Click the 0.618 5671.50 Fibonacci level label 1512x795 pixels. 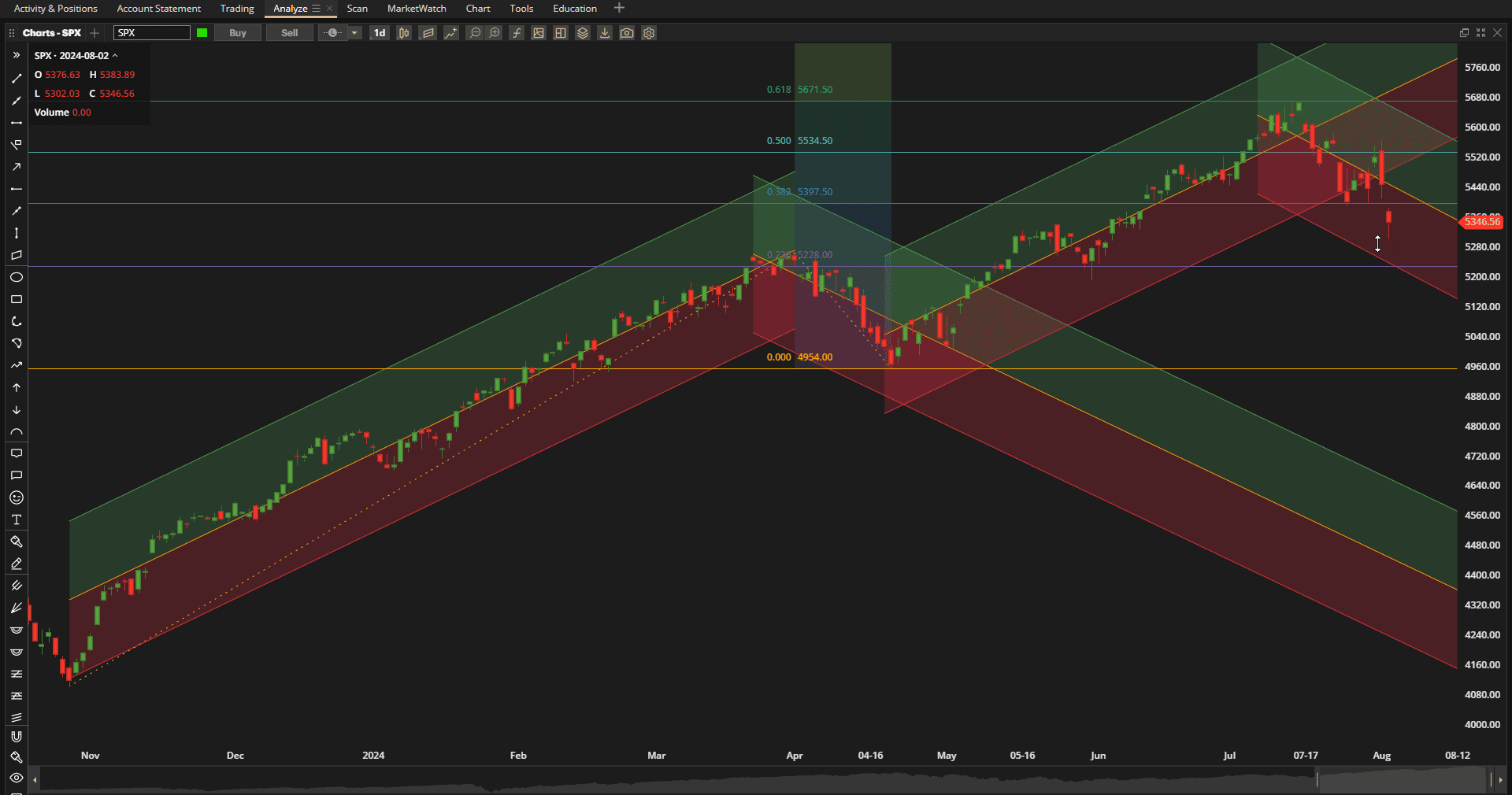click(799, 90)
